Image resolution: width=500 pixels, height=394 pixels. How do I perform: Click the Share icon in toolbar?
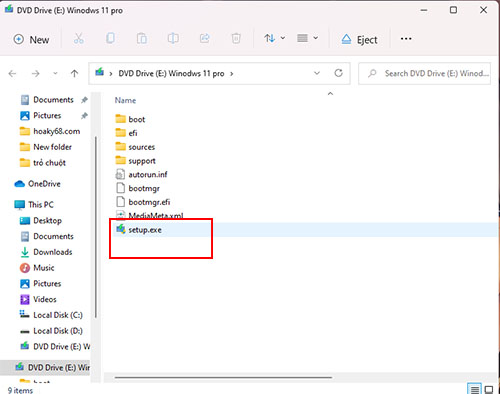[x=204, y=38]
